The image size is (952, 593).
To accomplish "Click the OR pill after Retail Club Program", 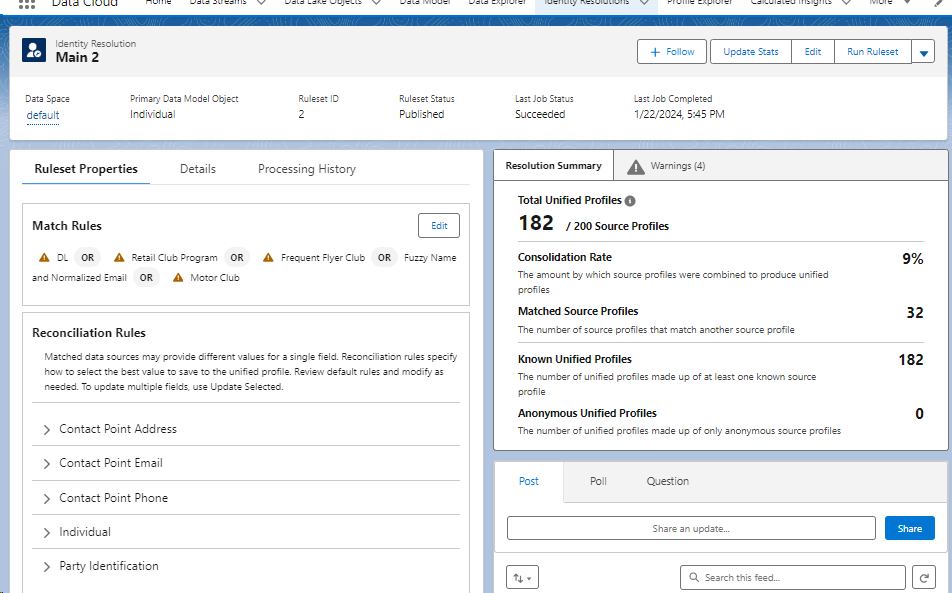I will pyautogui.click(x=237, y=258).
